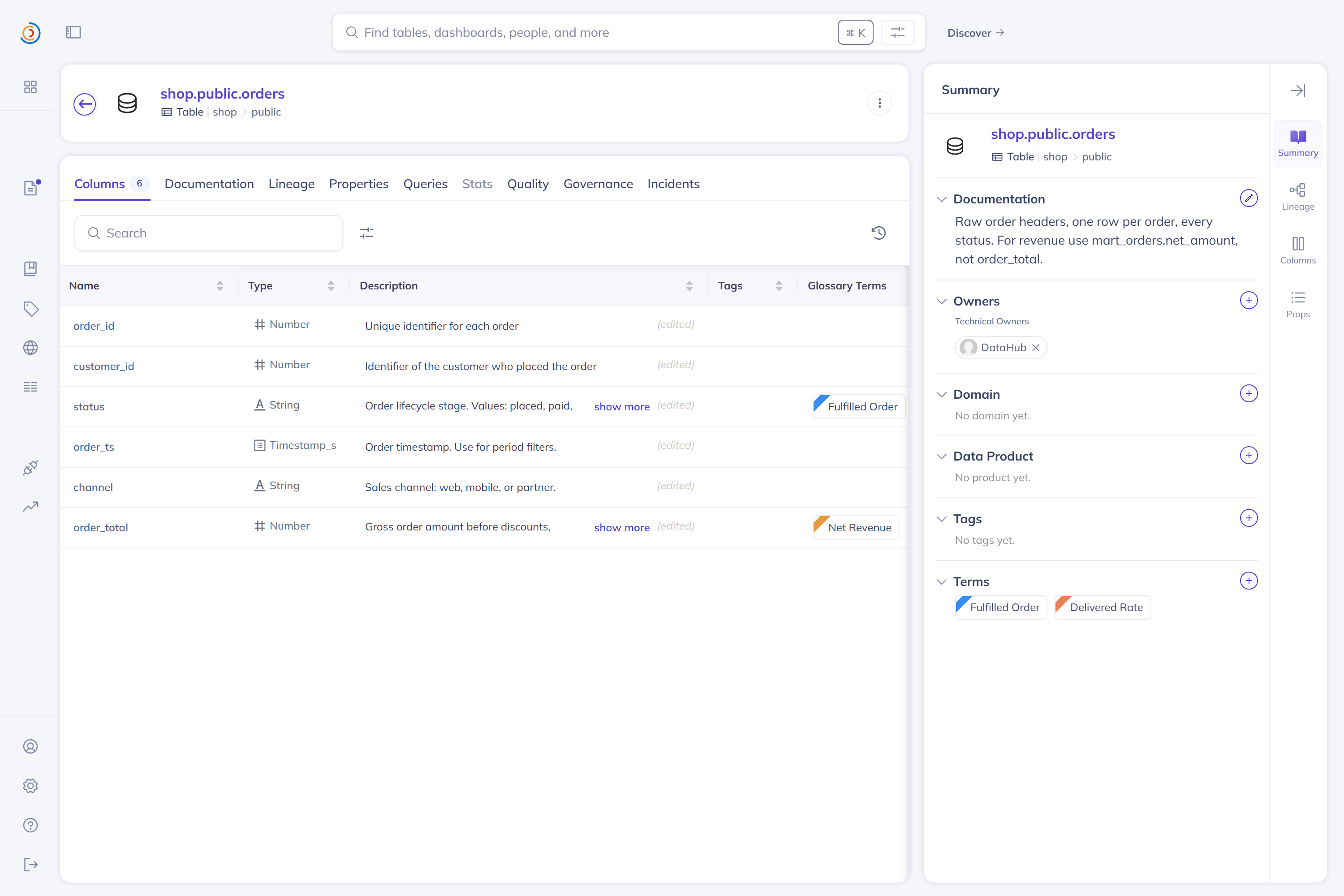
Task: Click the Discover link
Action: [975, 33]
